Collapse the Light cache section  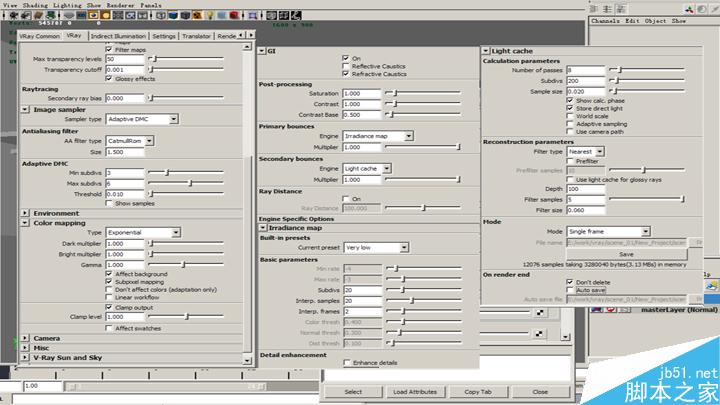(486, 51)
